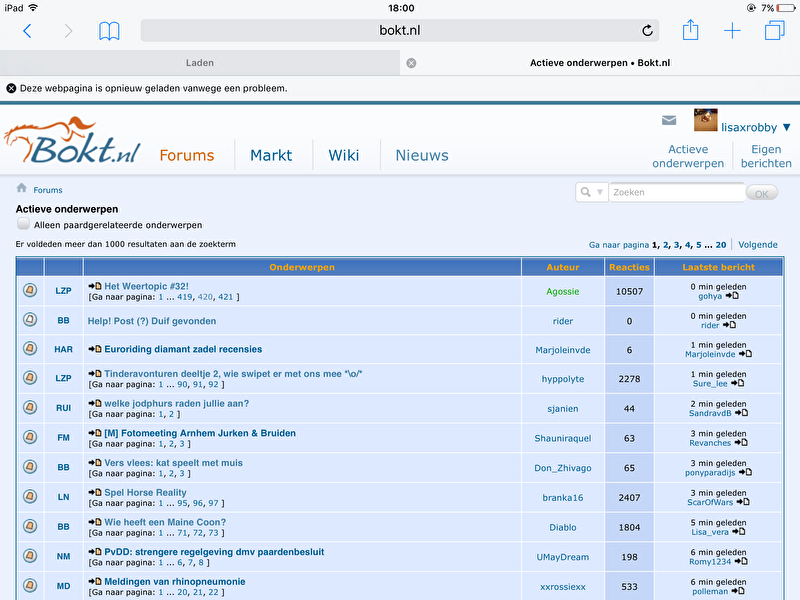
Task: Open author profile Agossie
Action: coord(563,291)
